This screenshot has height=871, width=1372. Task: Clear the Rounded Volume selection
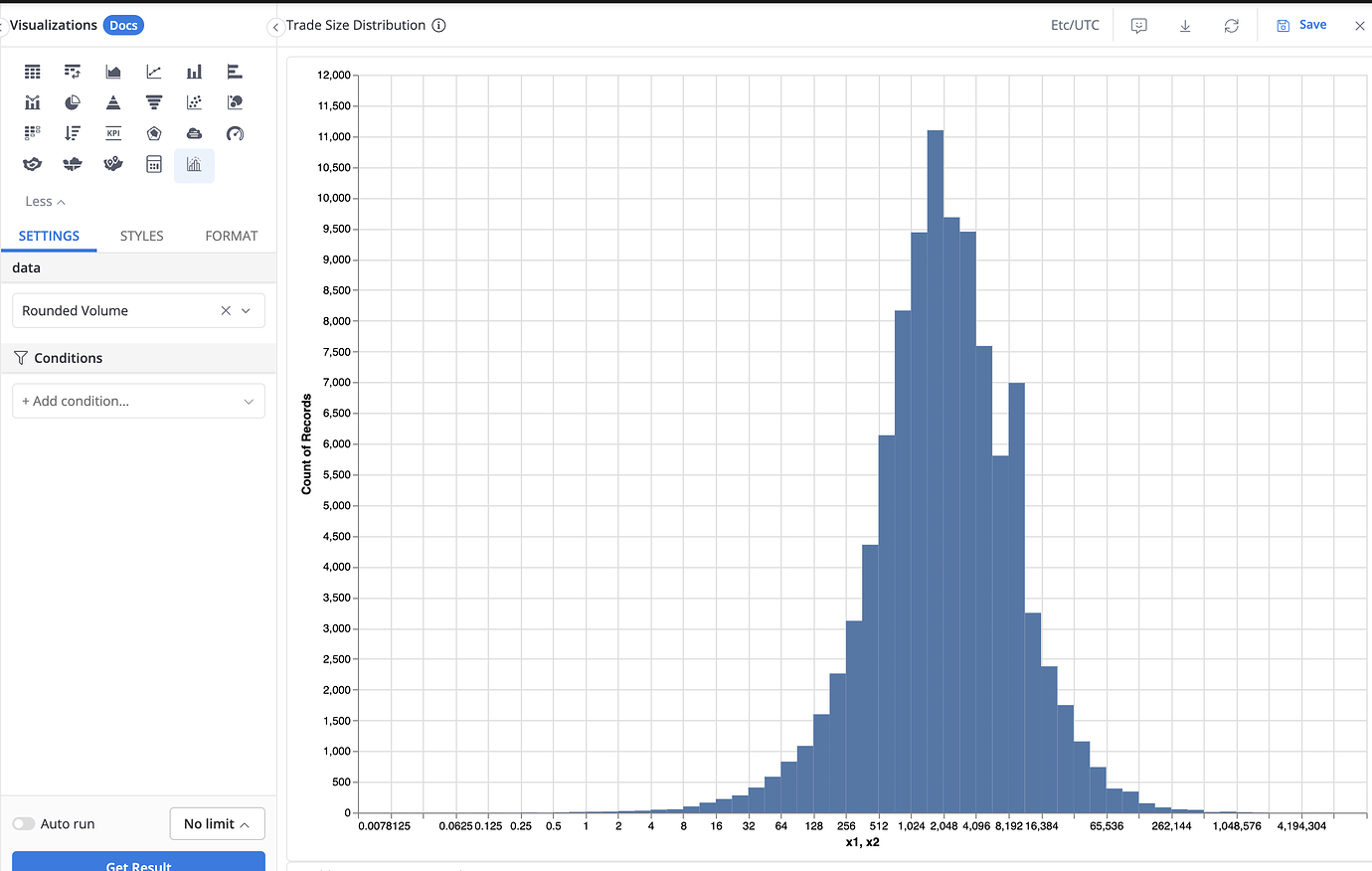pyautogui.click(x=226, y=311)
